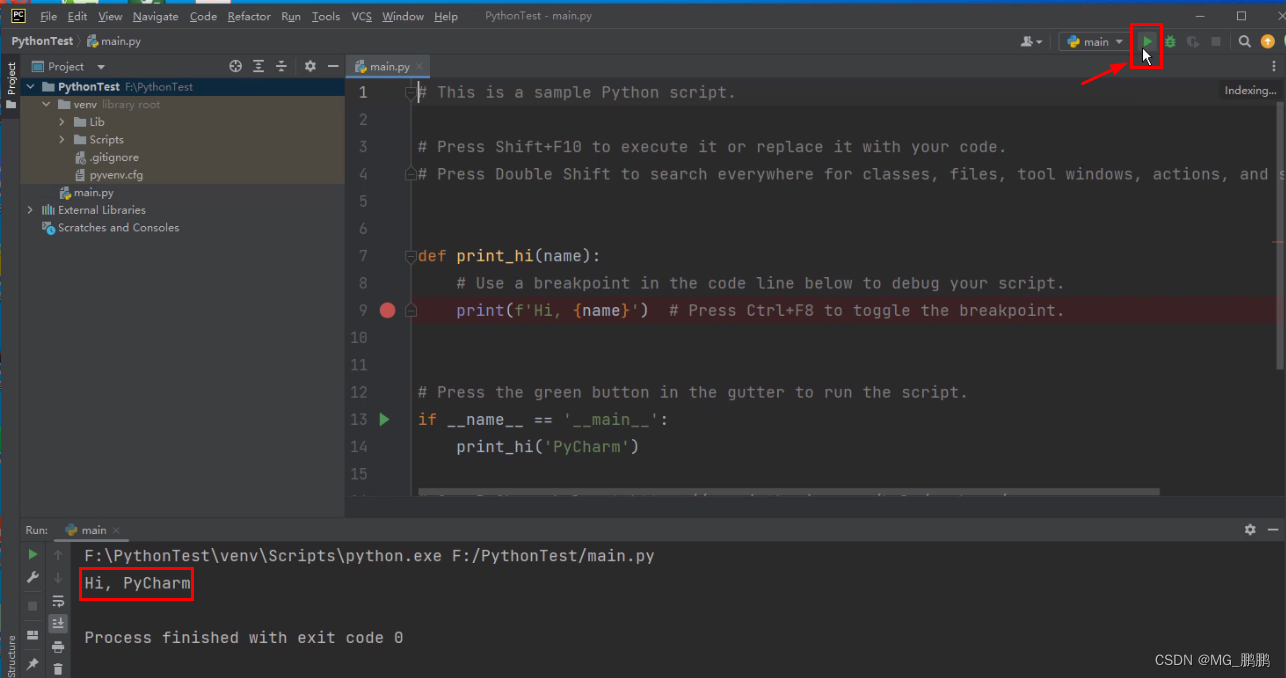Expand the External Libraries node
The image size is (1286, 678).
(x=29, y=210)
